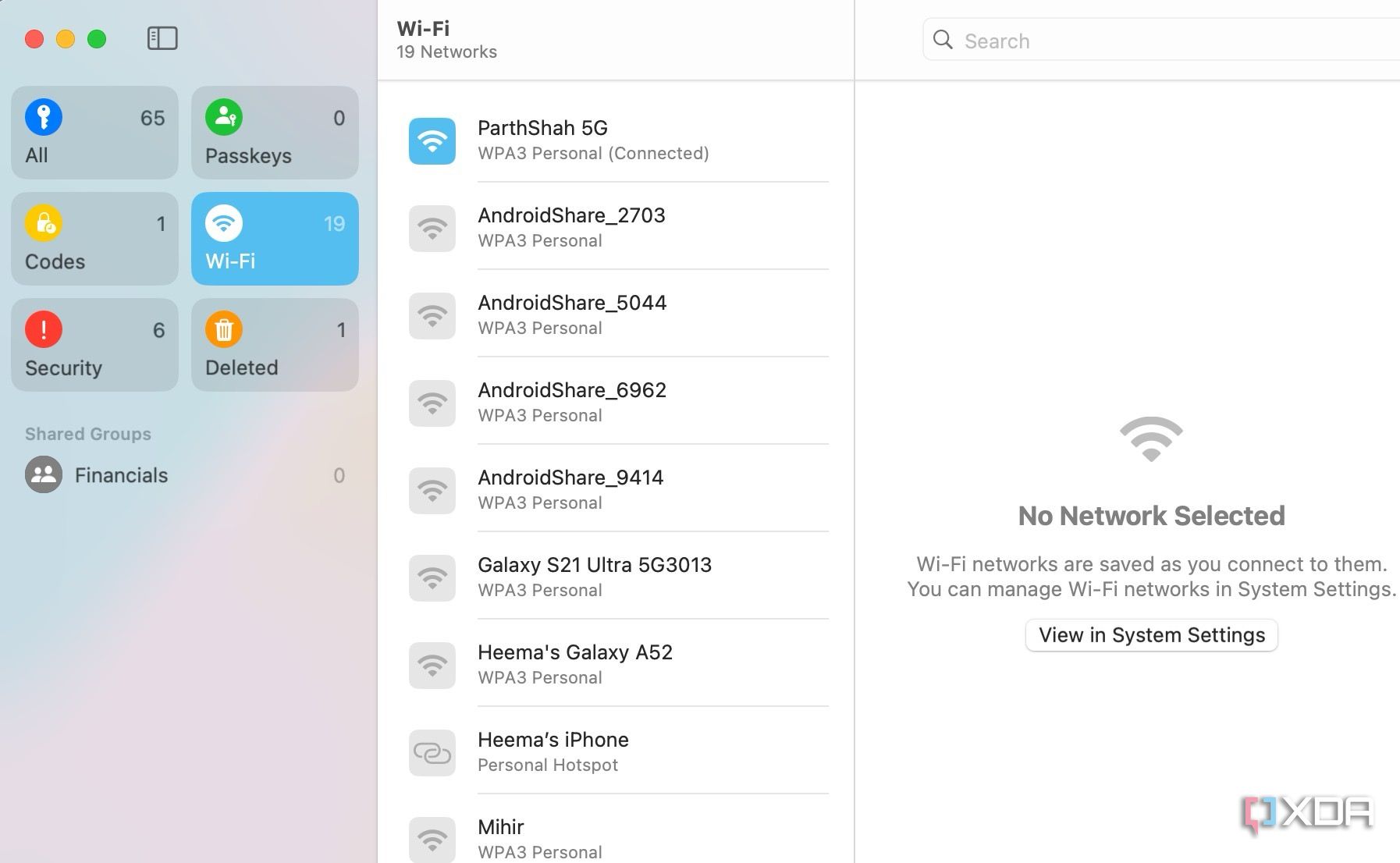Click the Shared Groups section header
The height and width of the screenshot is (863, 1400).
tap(88, 434)
